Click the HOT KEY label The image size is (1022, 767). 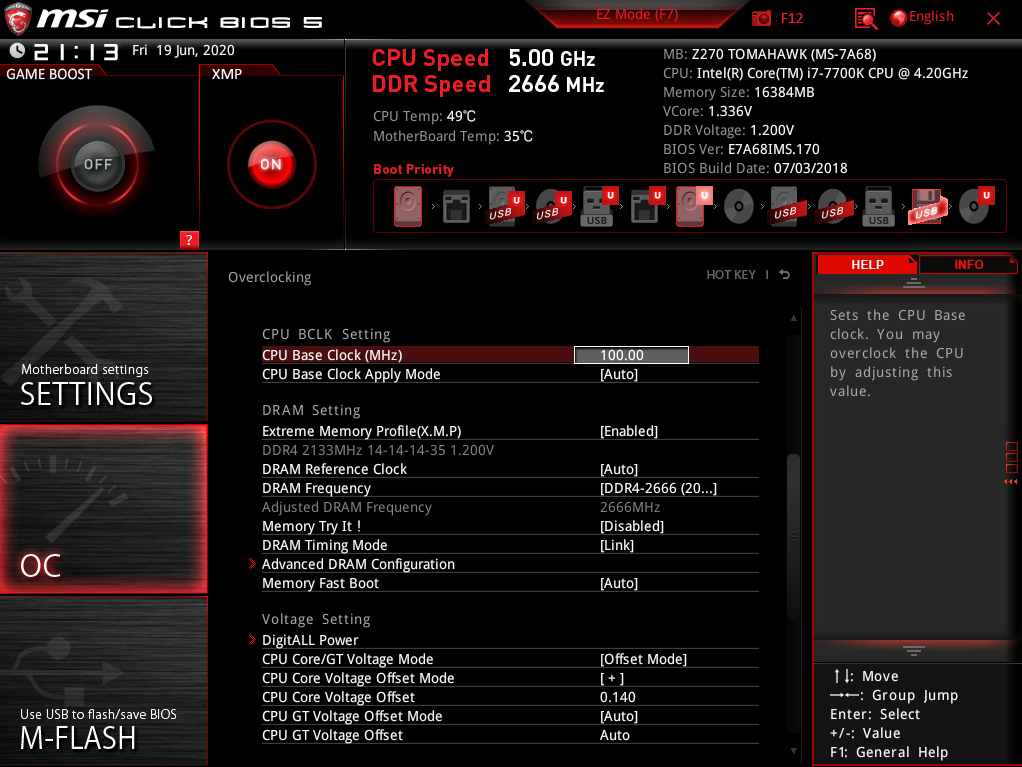tap(731, 275)
